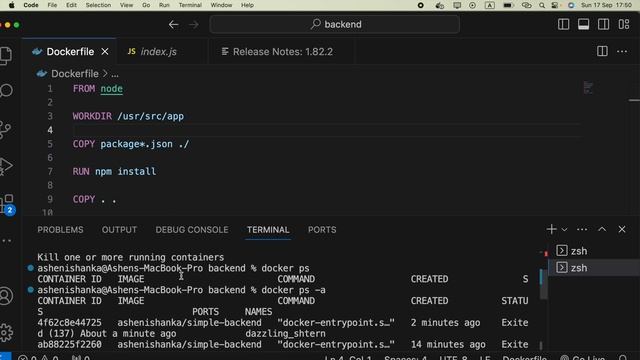Click the RUN npm install line

(114, 171)
